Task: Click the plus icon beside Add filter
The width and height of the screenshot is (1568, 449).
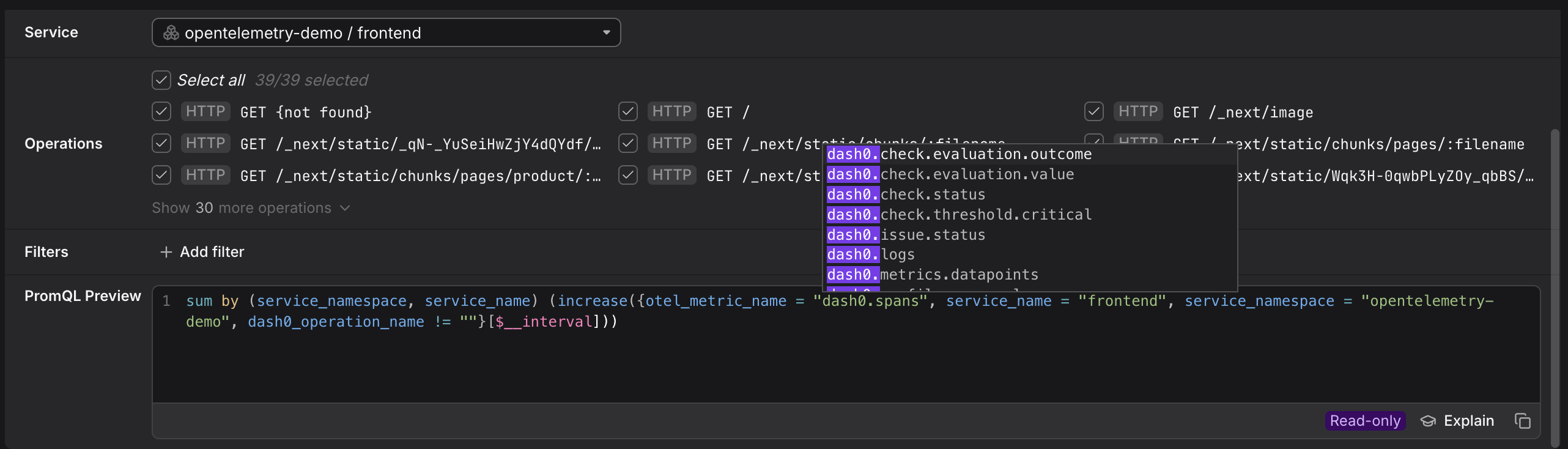Action: [166, 252]
